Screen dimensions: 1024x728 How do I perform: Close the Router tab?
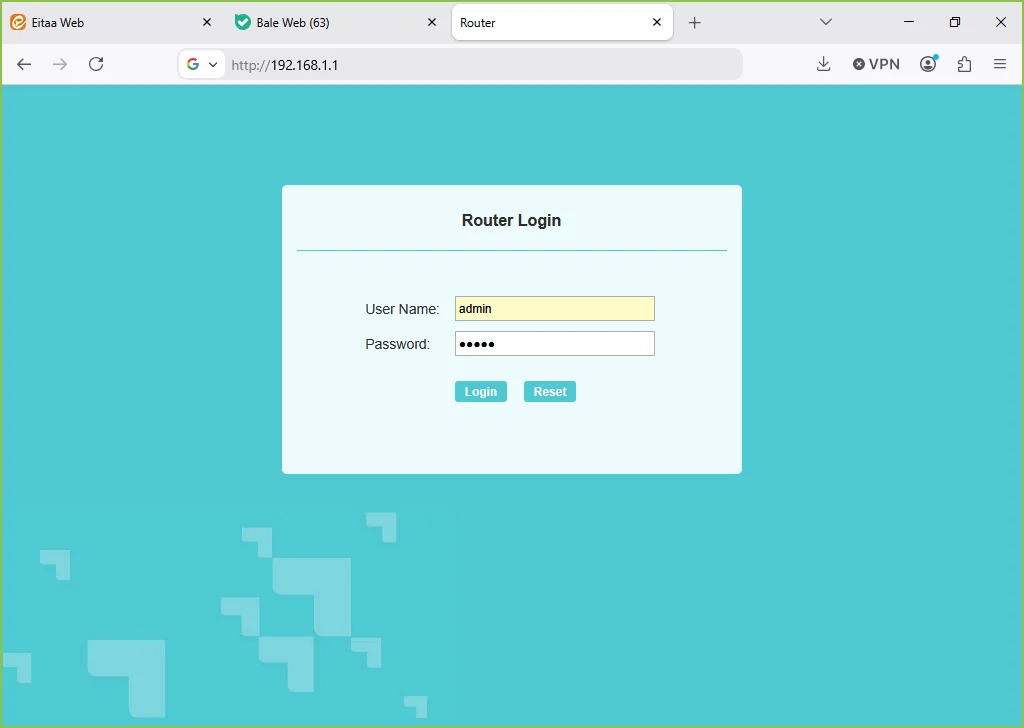tap(657, 22)
